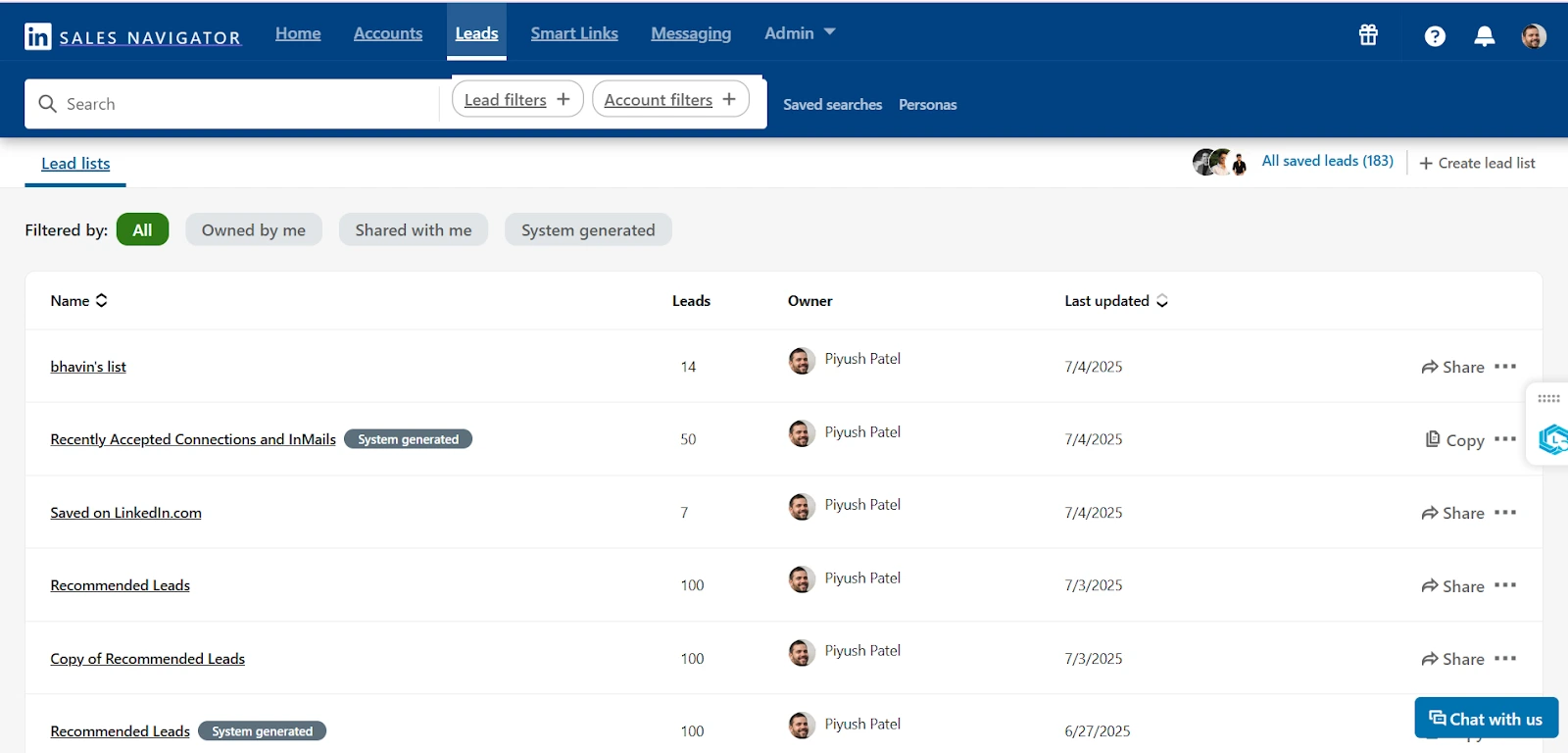Share bhavin's list

click(1452, 367)
